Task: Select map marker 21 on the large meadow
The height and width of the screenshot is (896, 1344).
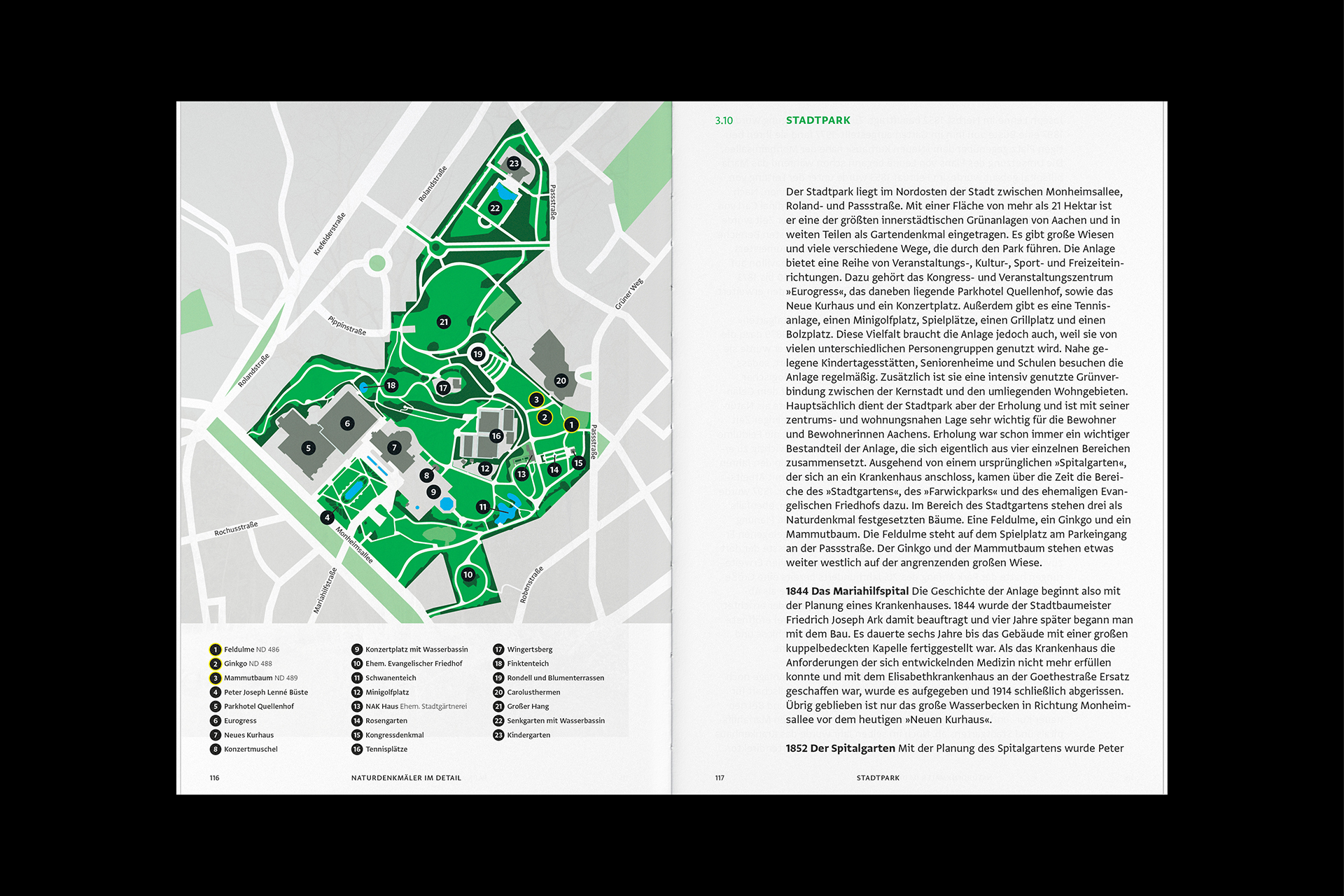Action: pos(444,322)
